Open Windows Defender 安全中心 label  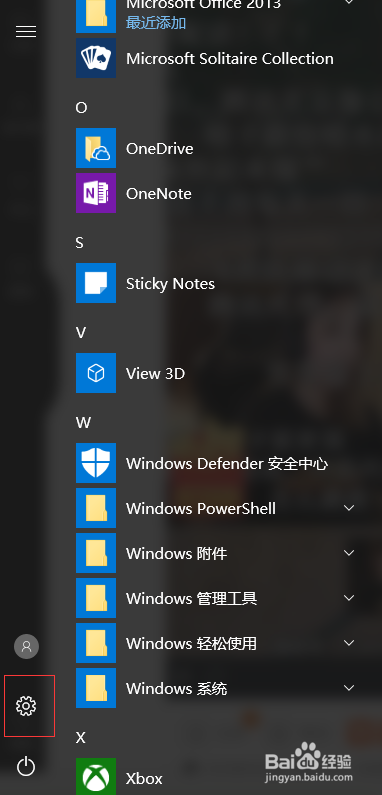point(227,463)
